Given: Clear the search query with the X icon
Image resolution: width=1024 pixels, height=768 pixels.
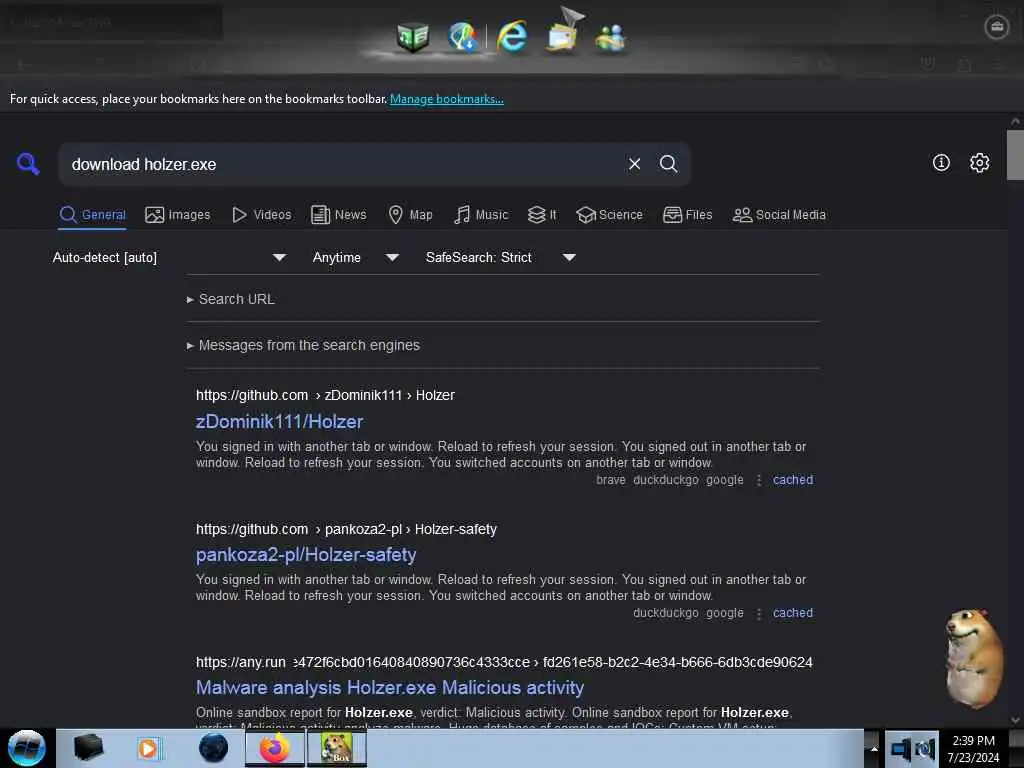Looking at the screenshot, I should tap(634, 164).
